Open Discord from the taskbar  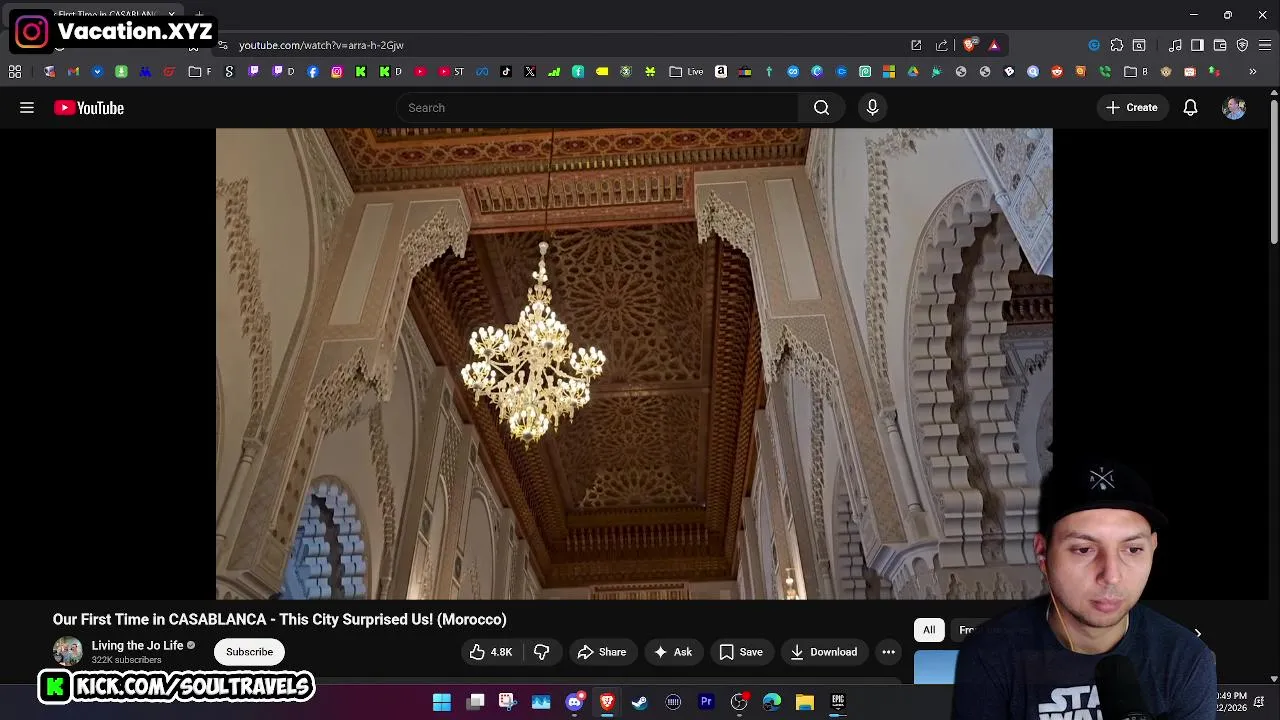(574, 702)
